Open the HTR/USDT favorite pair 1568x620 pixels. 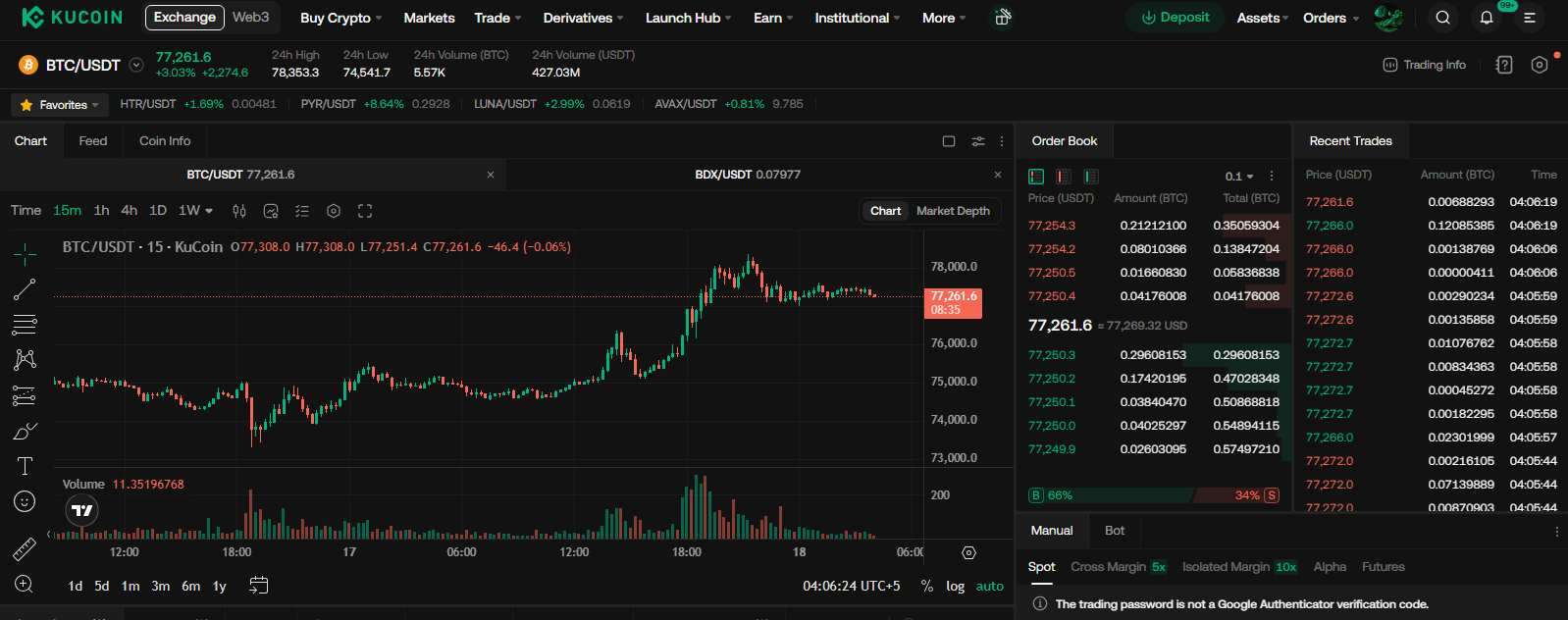coord(198,104)
